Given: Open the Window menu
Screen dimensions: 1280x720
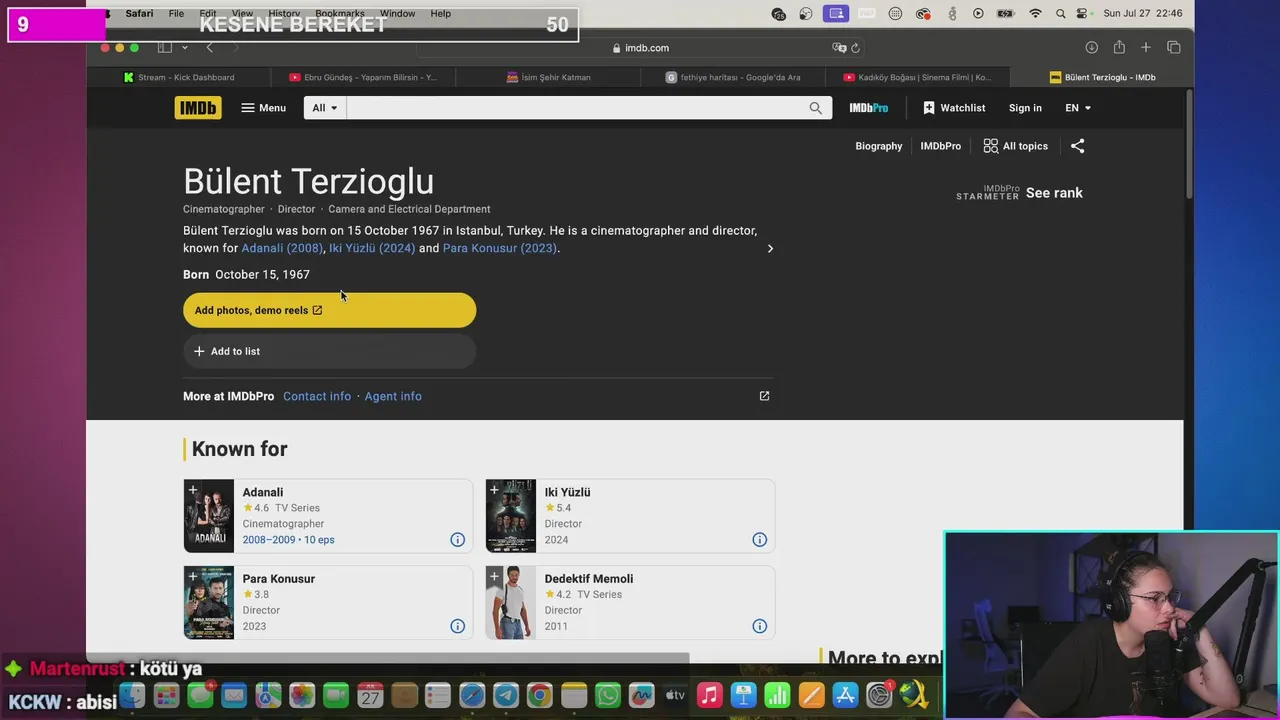Looking at the screenshot, I should [x=397, y=14].
